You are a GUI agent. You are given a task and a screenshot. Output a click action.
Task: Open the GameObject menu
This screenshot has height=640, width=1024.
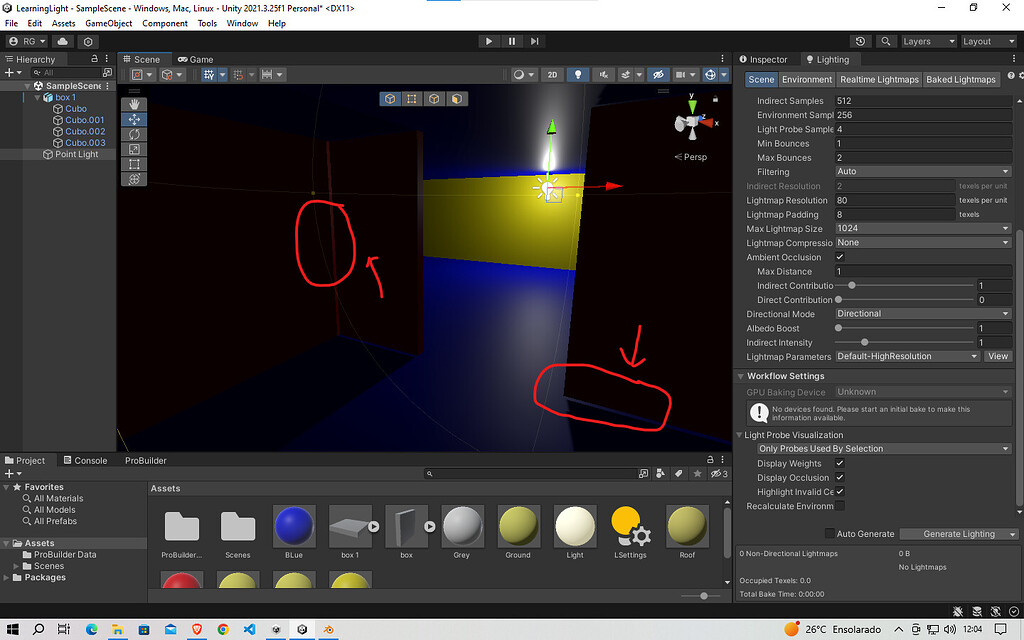109,23
